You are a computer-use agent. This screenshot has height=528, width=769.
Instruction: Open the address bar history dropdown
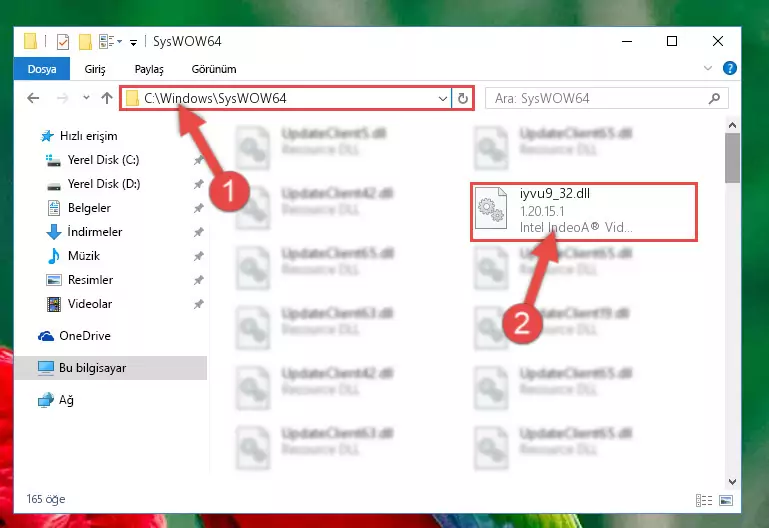pyautogui.click(x=442, y=99)
